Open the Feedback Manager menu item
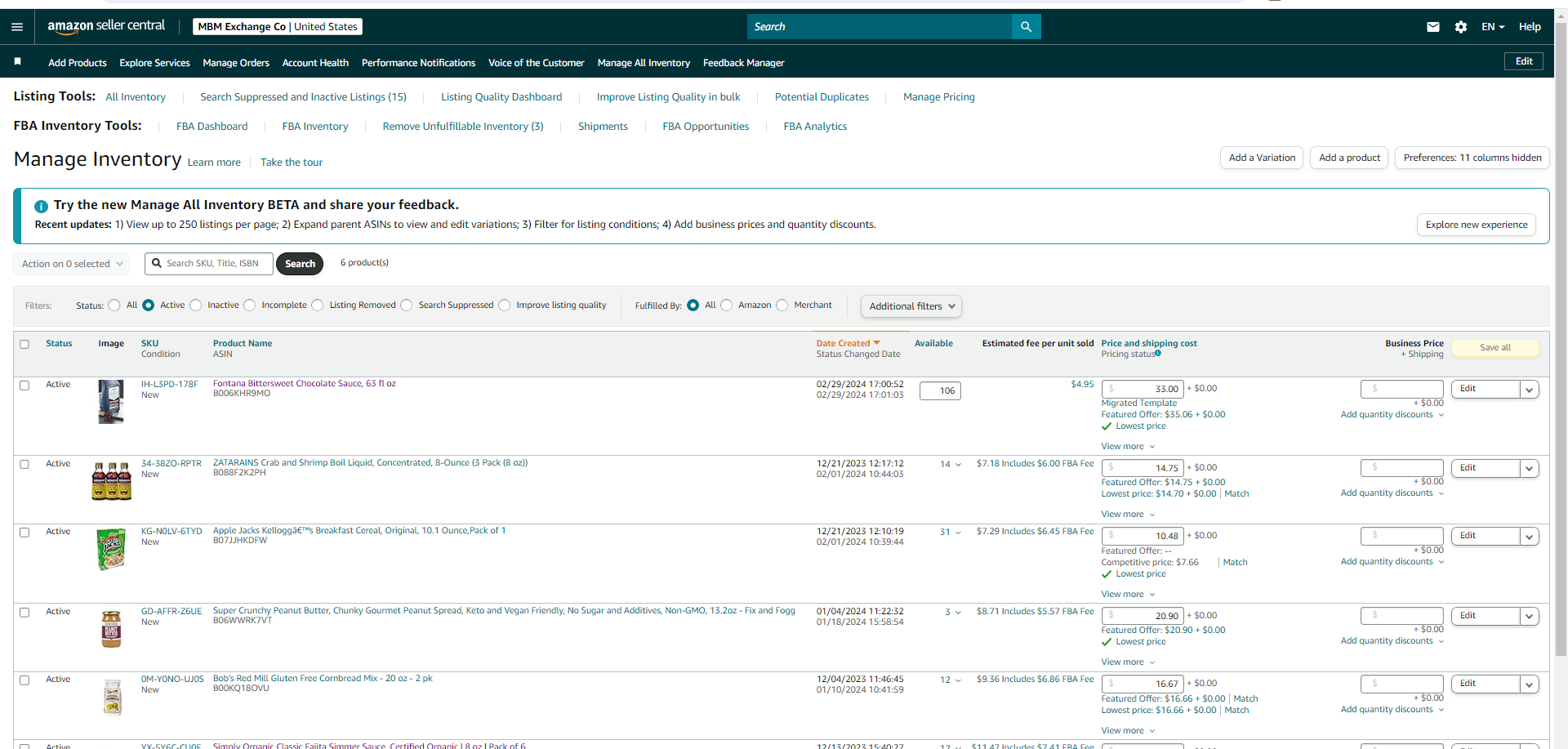This screenshot has width=1568, height=749. click(743, 63)
